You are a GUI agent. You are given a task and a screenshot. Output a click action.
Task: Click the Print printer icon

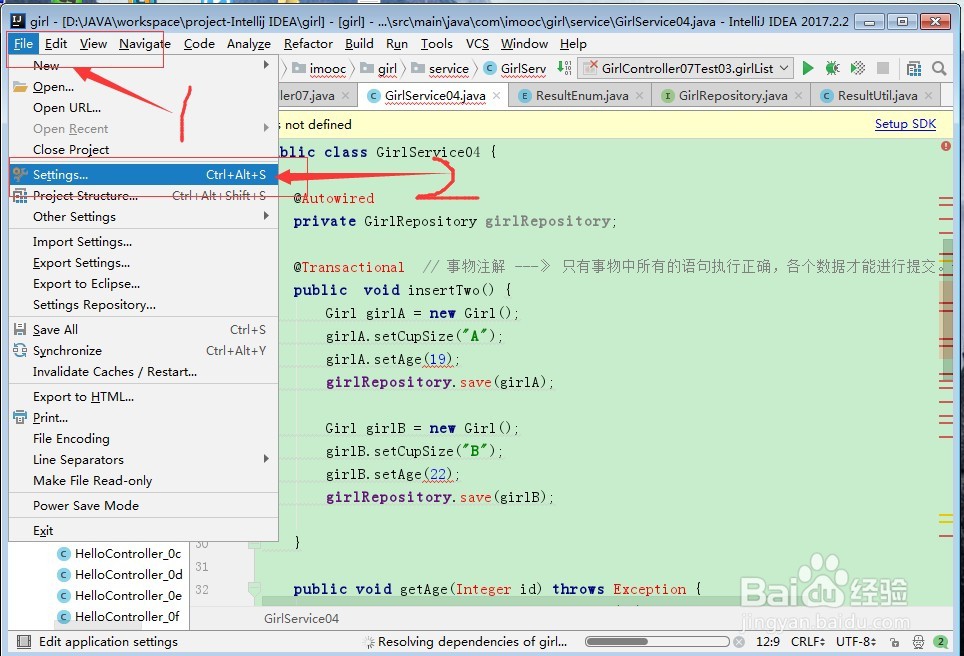[x=20, y=417]
